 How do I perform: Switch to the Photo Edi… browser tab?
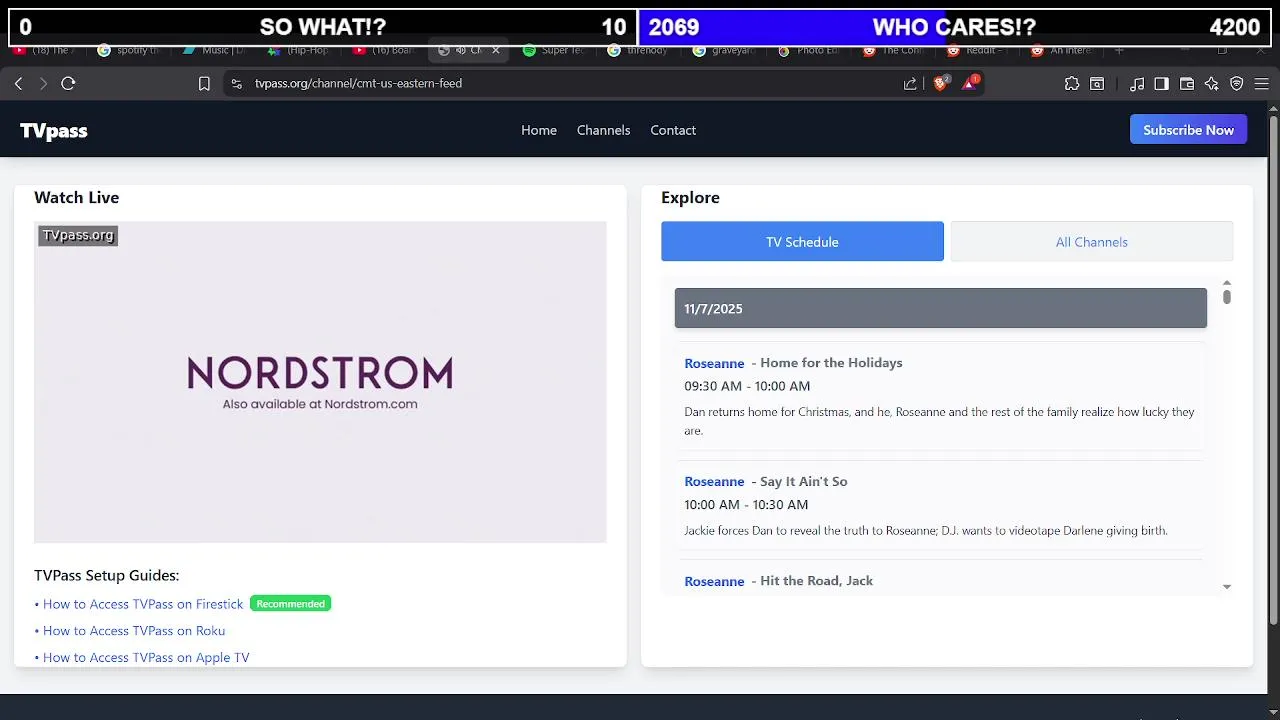[x=810, y=50]
